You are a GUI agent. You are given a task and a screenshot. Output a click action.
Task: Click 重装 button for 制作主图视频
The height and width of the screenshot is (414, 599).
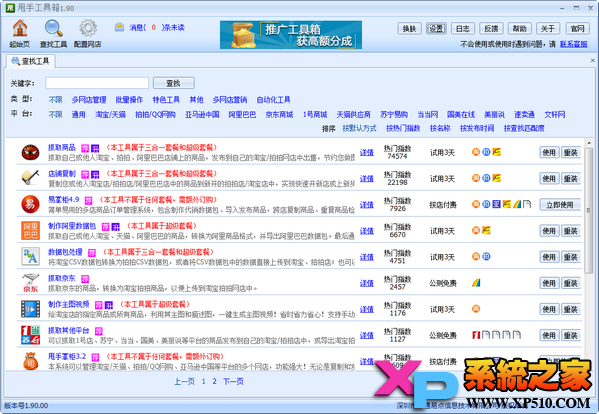(x=571, y=309)
